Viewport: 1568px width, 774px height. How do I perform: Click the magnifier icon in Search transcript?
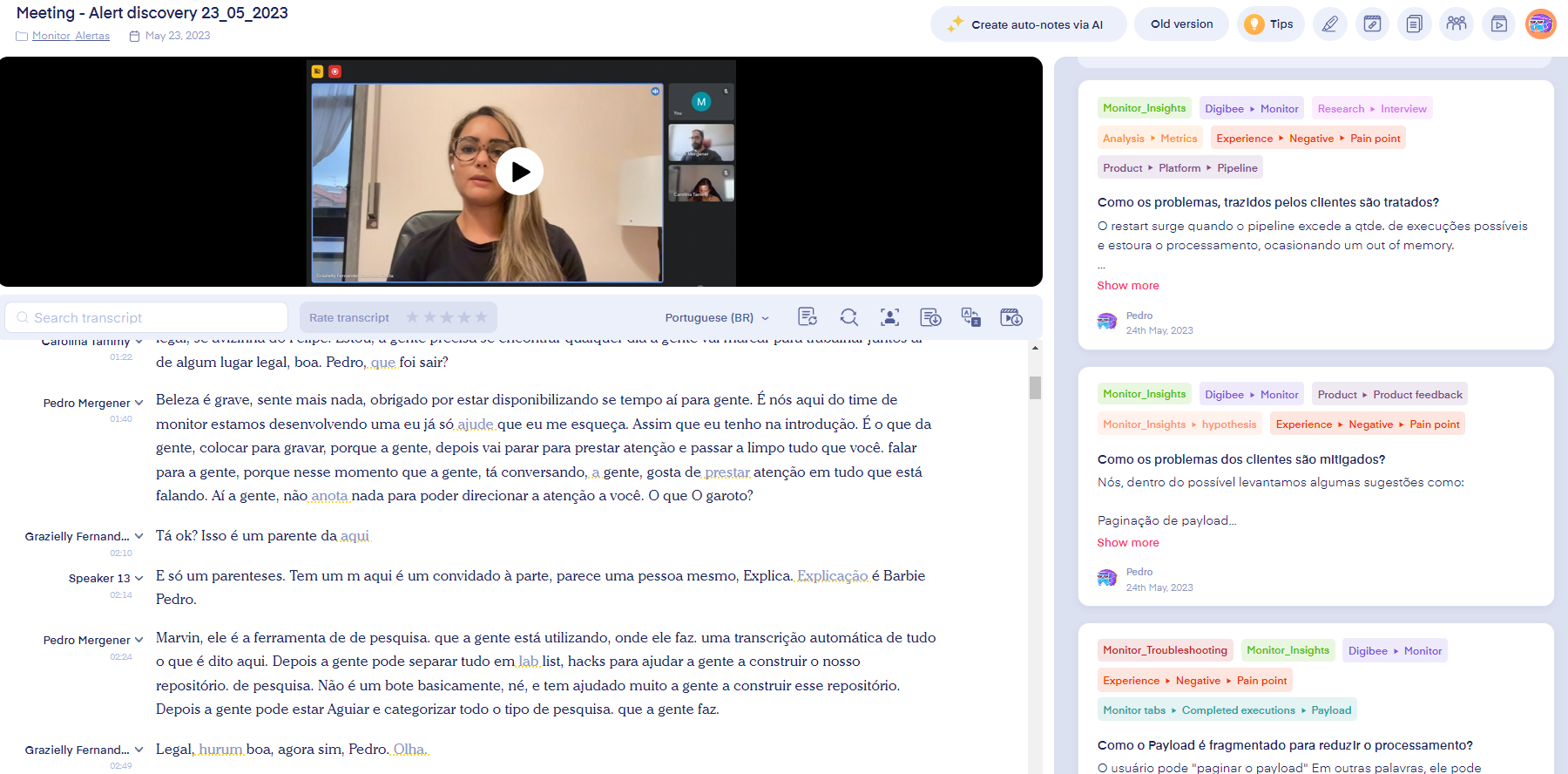tap(23, 317)
